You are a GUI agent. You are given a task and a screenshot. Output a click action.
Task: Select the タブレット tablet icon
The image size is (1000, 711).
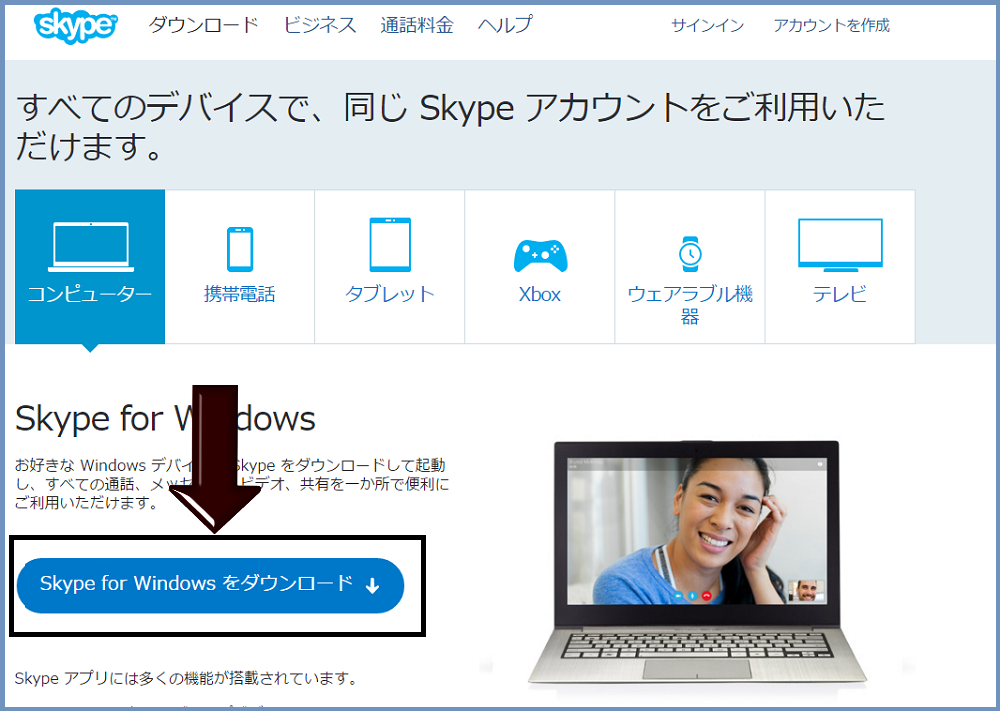click(x=390, y=245)
